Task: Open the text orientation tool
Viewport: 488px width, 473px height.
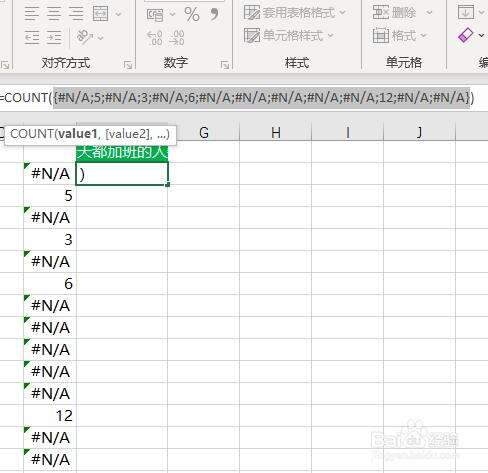Action: (x=85, y=36)
